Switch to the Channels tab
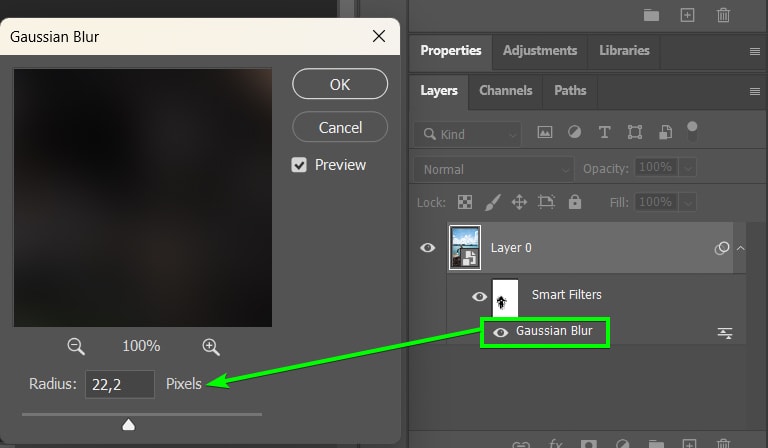This screenshot has height=448, width=768. (x=505, y=91)
